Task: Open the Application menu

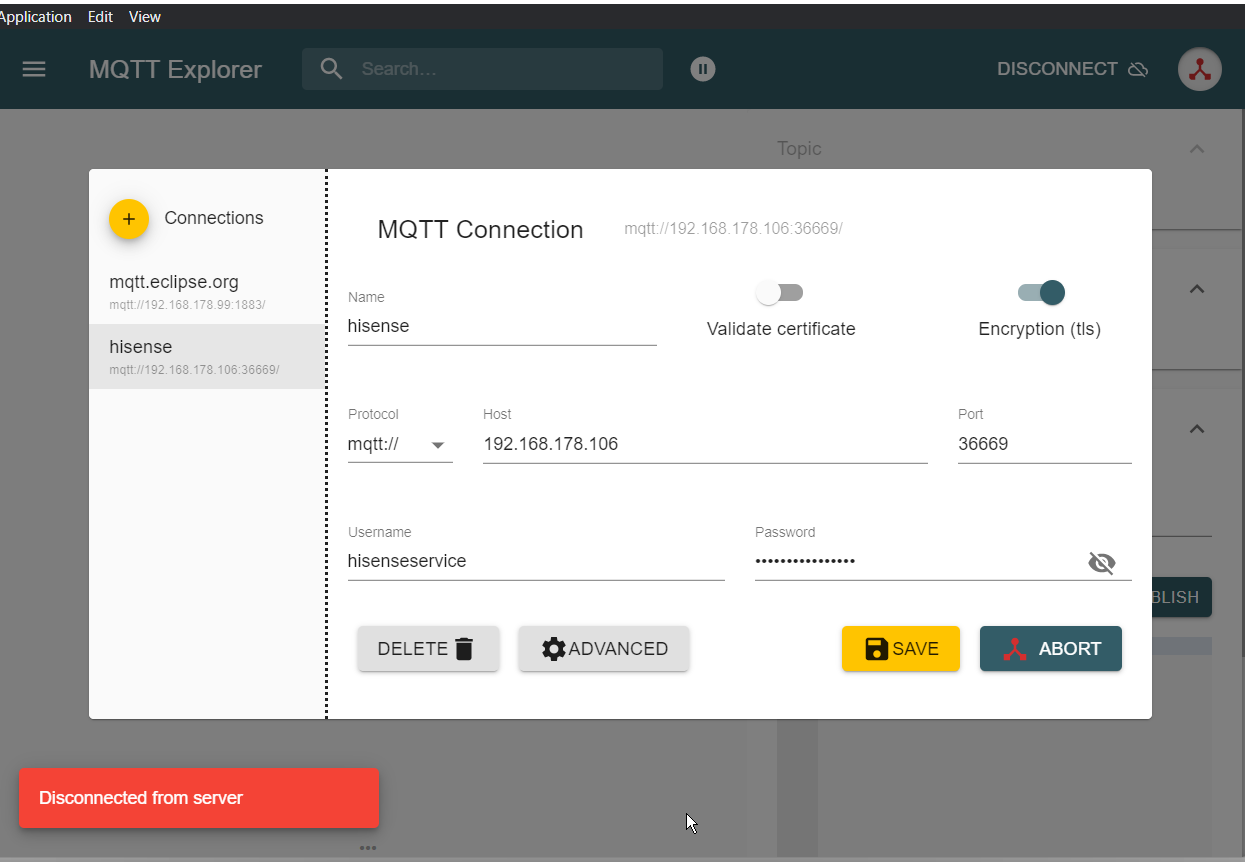Action: 36,17
